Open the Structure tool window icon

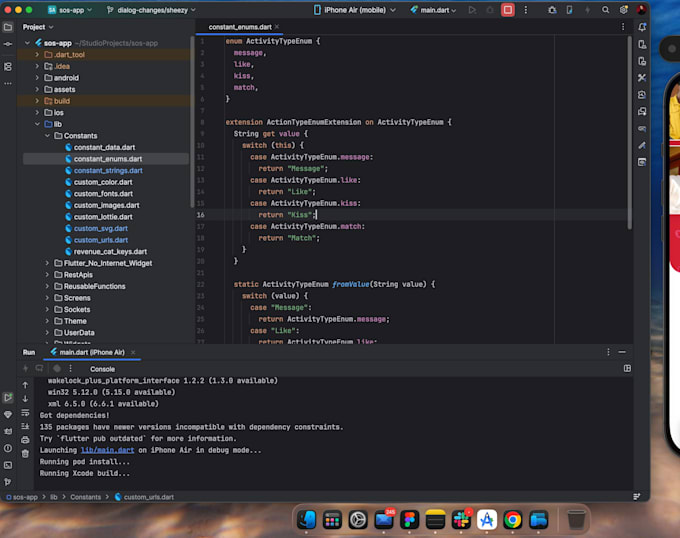8,66
